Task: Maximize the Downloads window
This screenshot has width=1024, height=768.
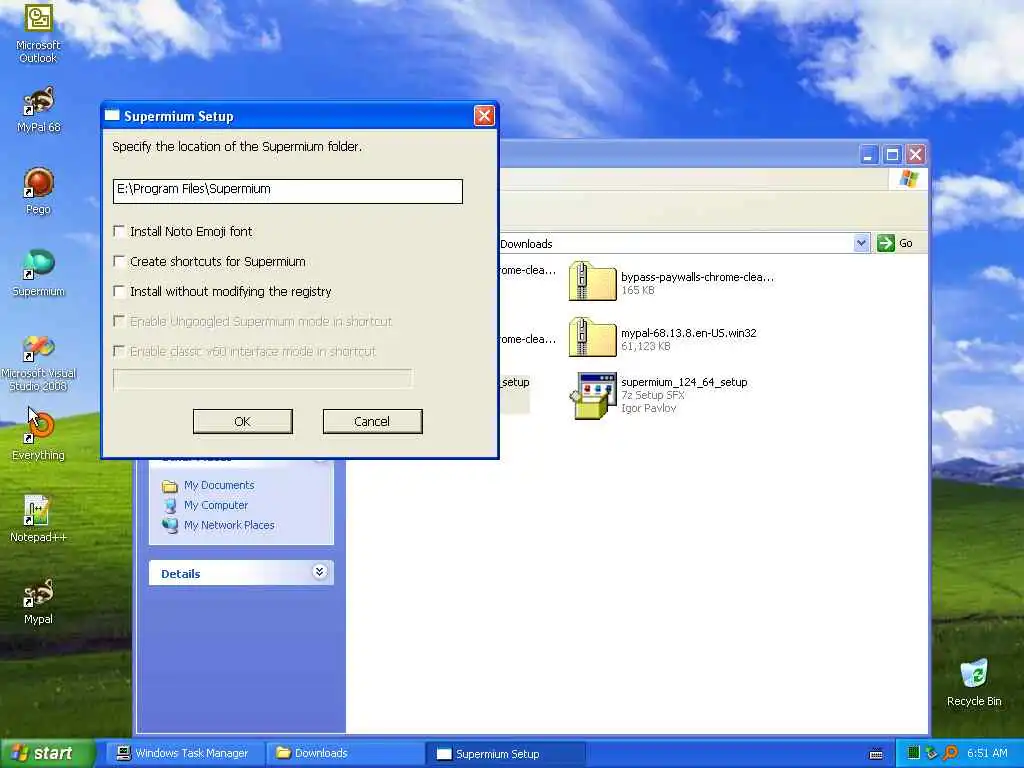Action: tap(892, 155)
